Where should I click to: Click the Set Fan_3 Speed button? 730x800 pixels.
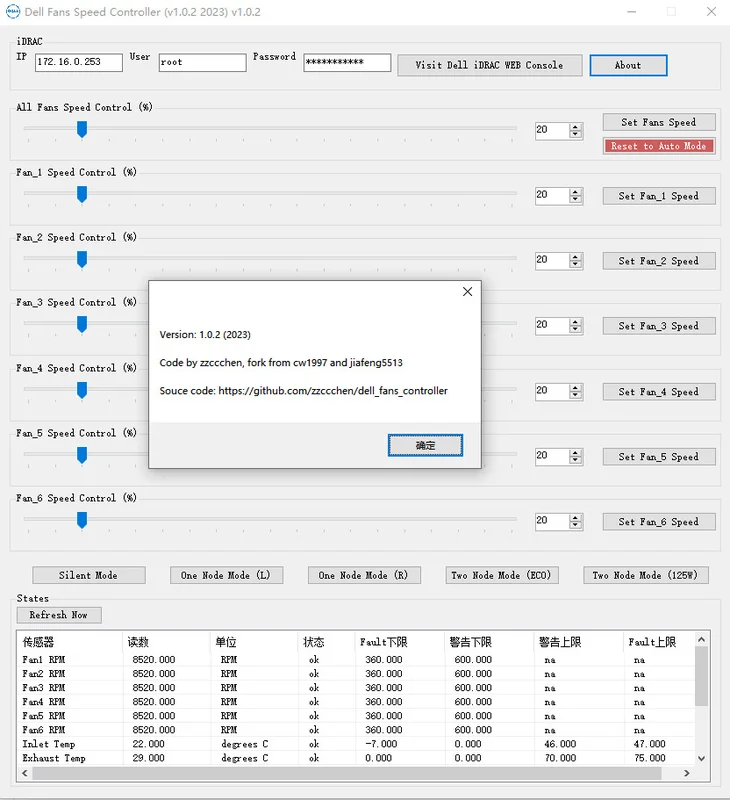coord(659,326)
